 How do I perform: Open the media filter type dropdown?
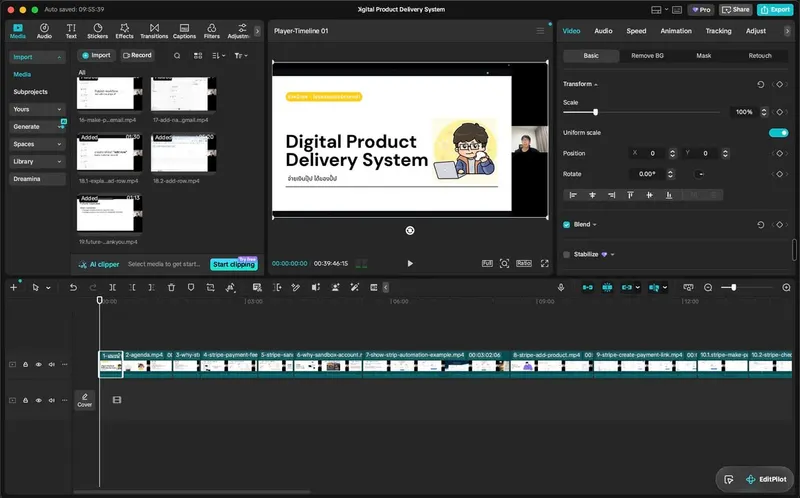pyautogui.click(x=241, y=56)
